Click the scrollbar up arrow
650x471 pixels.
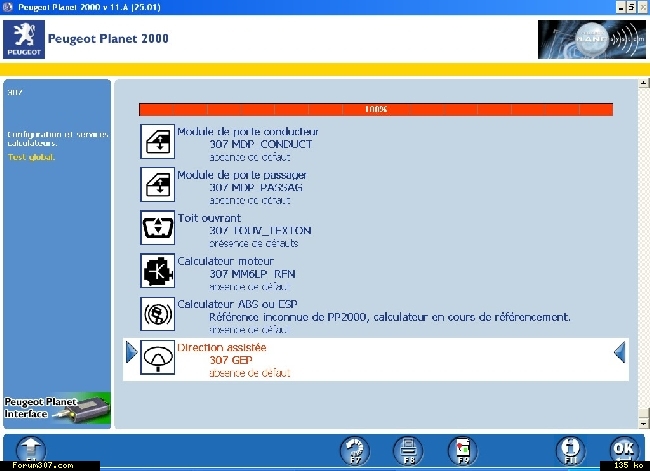pos(643,83)
